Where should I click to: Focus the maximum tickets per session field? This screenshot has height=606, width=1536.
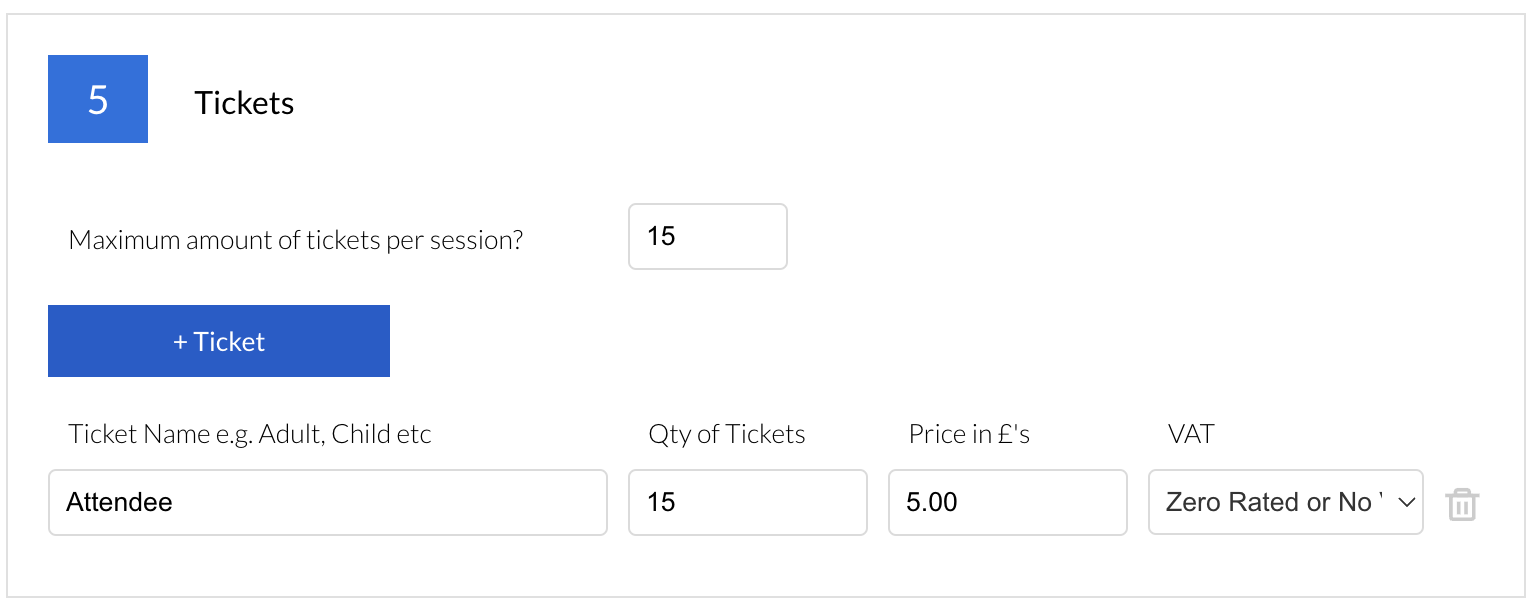click(x=707, y=237)
